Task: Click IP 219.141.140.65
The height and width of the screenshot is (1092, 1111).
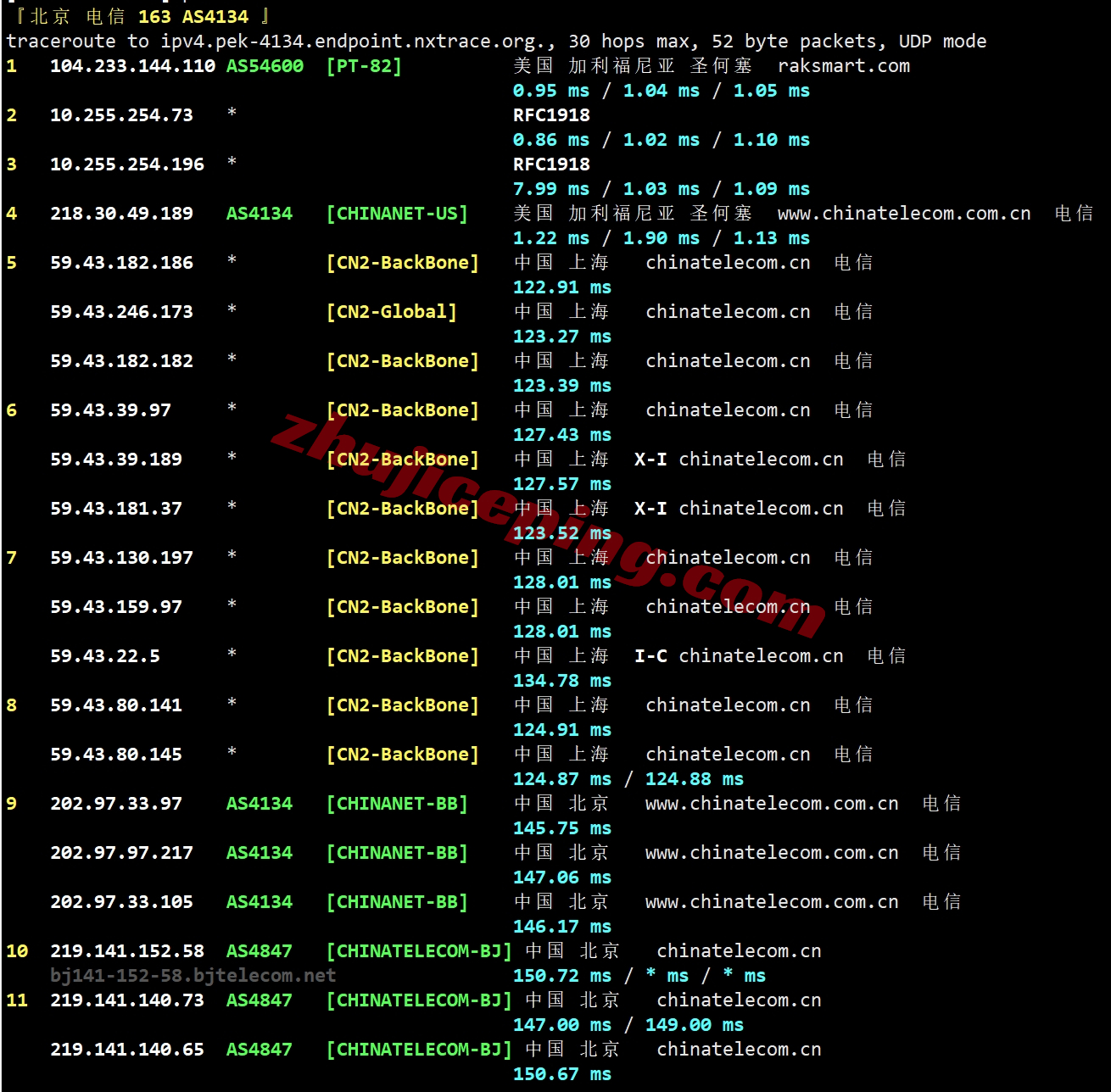Action: pos(127,1050)
